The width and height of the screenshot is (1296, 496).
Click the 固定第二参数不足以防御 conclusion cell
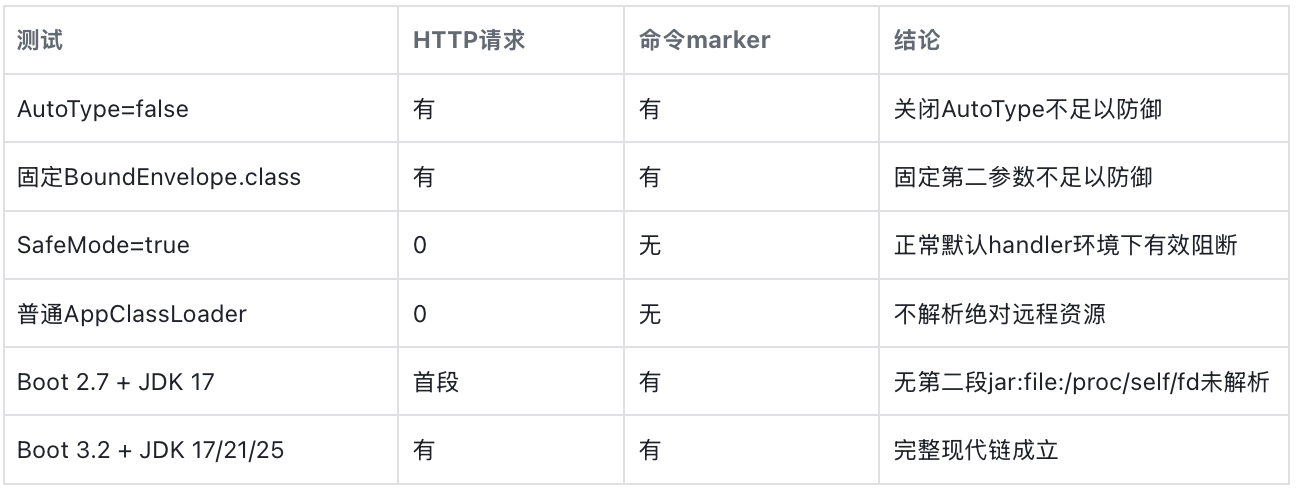pyautogui.click(x=1084, y=177)
